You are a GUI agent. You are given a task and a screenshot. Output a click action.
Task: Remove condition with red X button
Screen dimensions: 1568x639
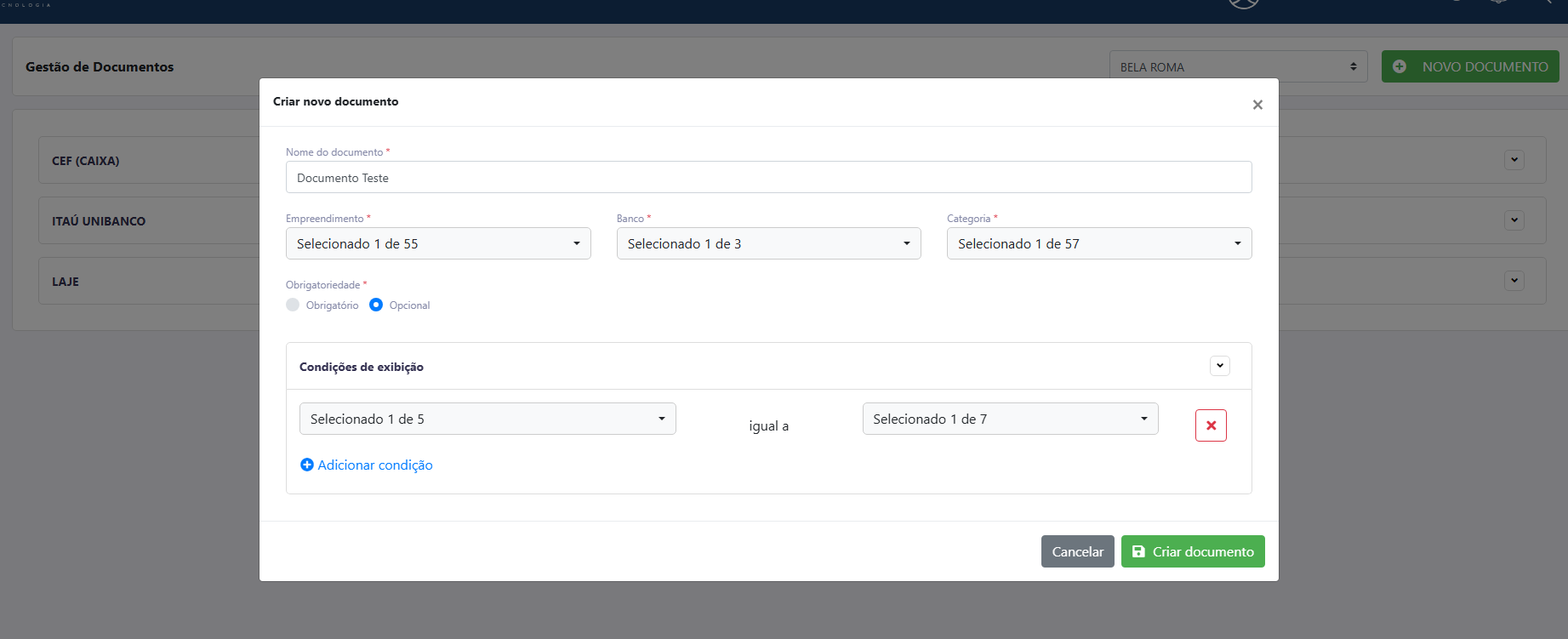[1211, 425]
